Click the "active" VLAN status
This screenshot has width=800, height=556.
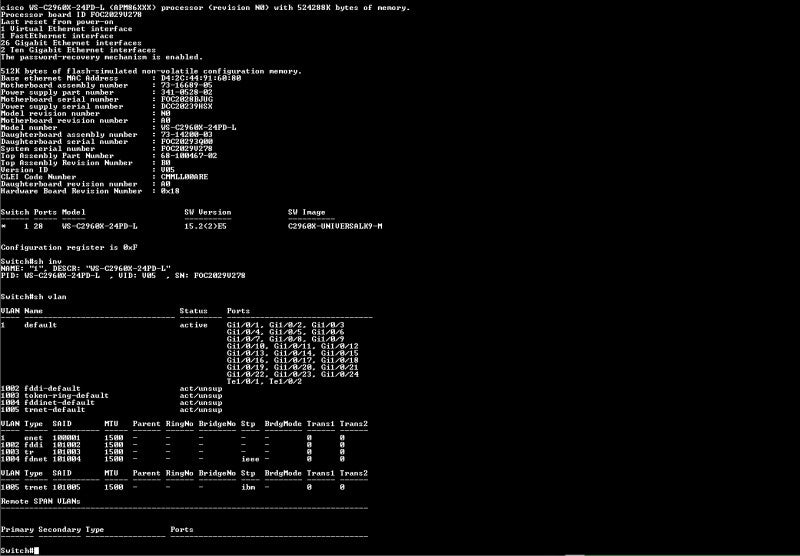click(x=193, y=325)
